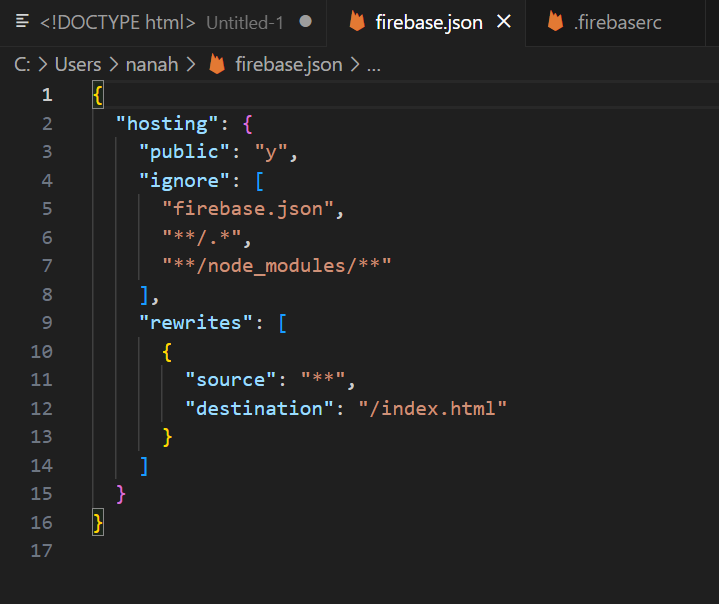Screen dimensions: 719x604
Task: Click the chevron after C: in breadcrumb
Action: (x=43, y=65)
